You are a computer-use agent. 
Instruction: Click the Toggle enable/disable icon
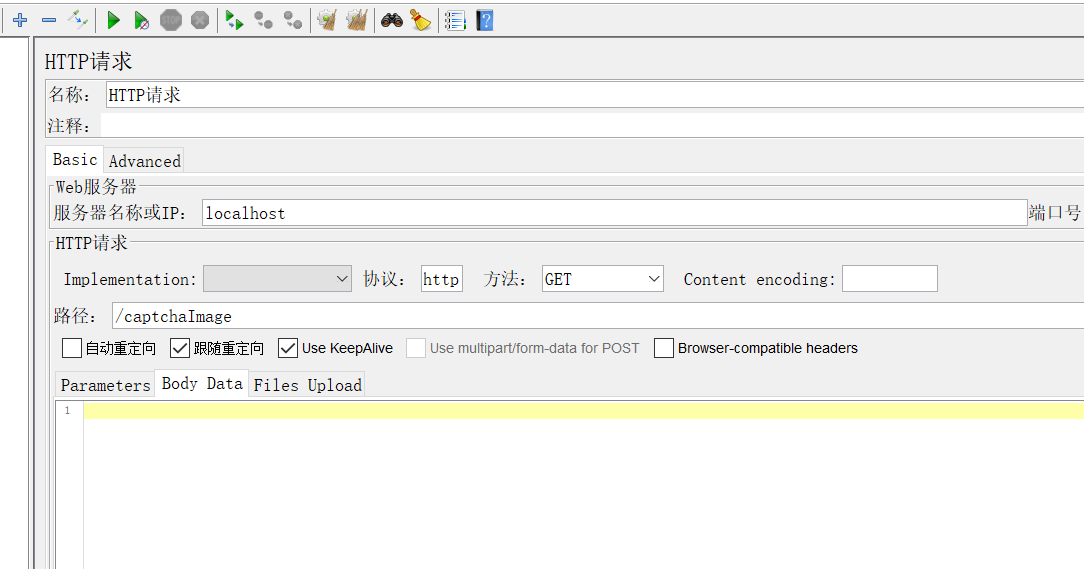77,20
